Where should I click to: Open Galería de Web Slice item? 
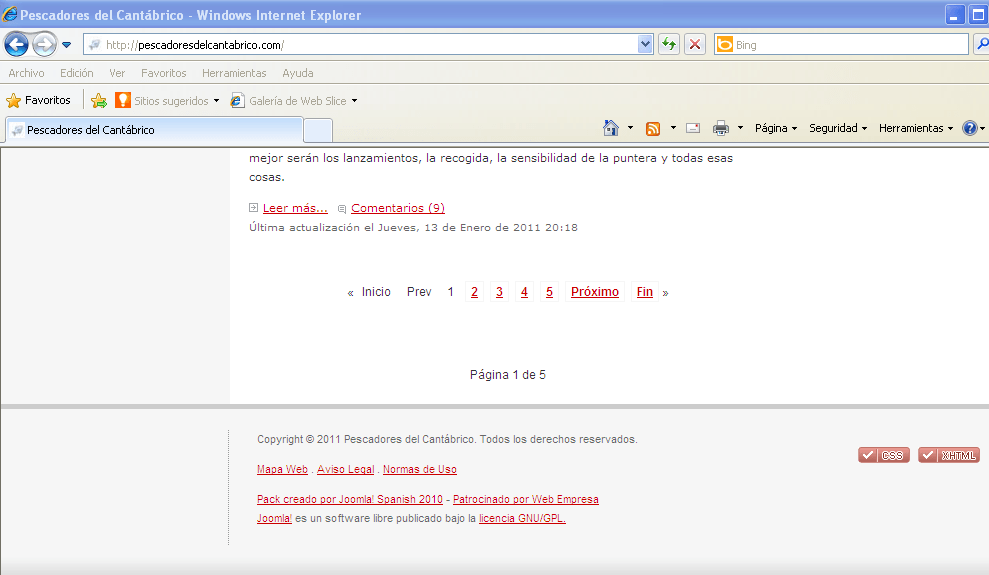pyautogui.click(x=294, y=101)
